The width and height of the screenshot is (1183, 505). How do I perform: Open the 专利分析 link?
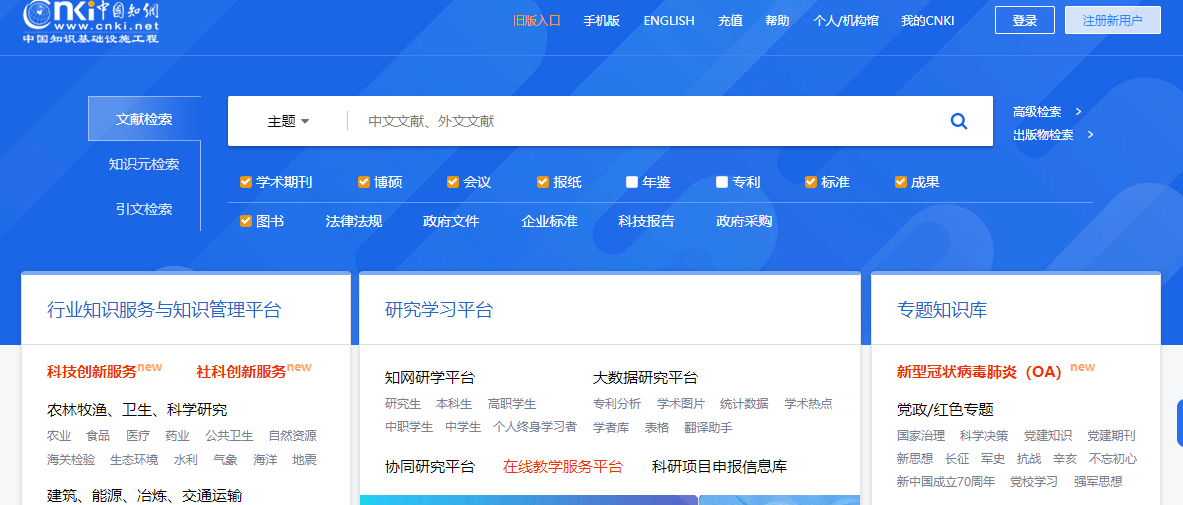617,404
